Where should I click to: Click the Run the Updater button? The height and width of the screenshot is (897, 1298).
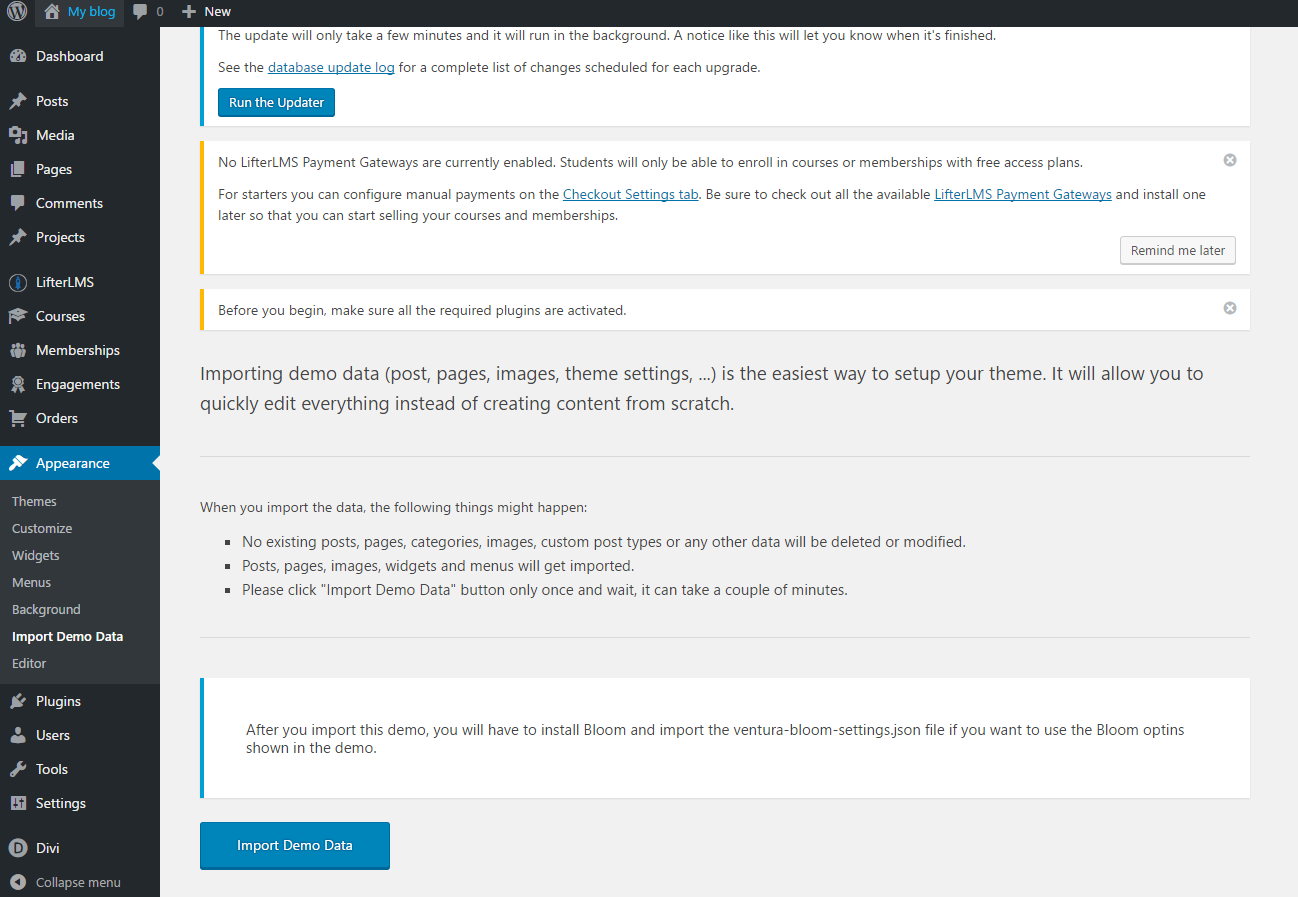click(276, 103)
